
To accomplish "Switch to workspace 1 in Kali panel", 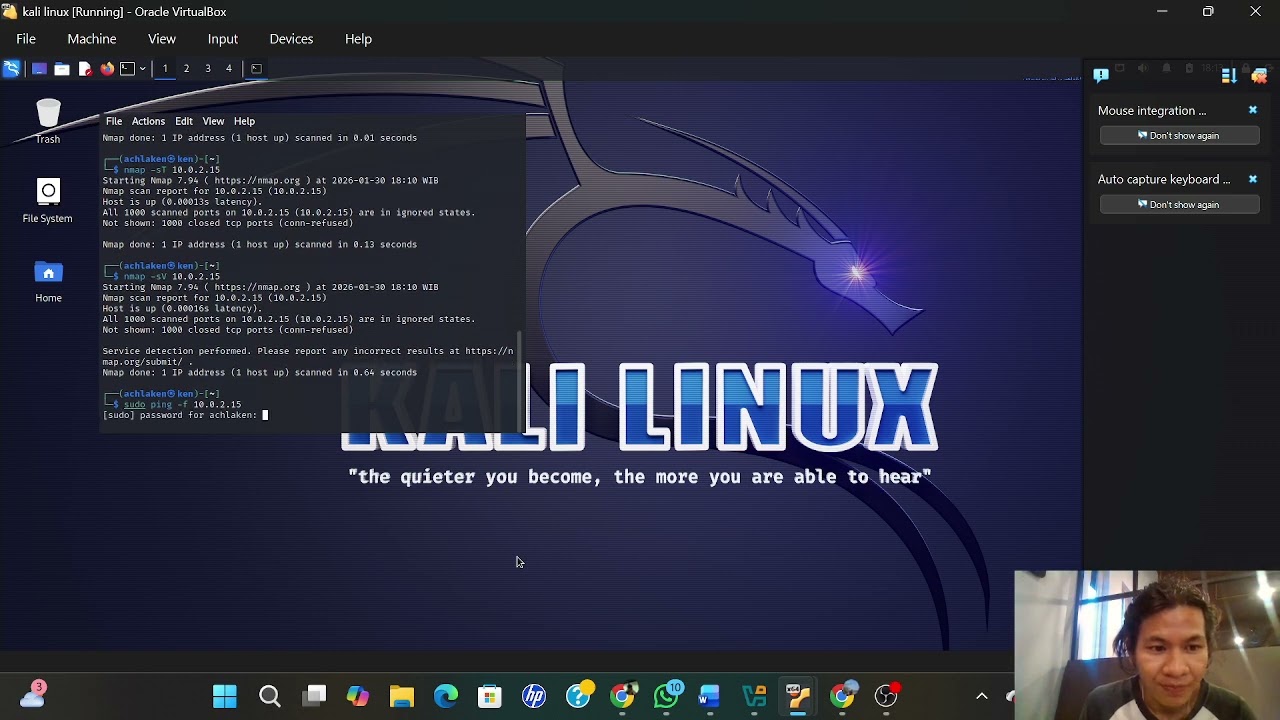I will [x=165, y=68].
